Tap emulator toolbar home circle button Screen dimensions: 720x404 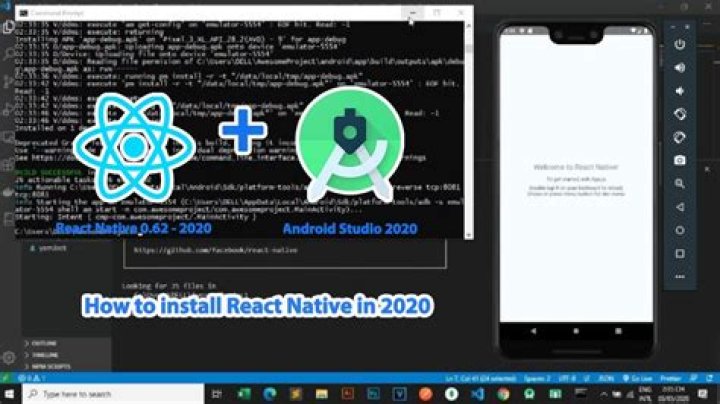coord(680,230)
